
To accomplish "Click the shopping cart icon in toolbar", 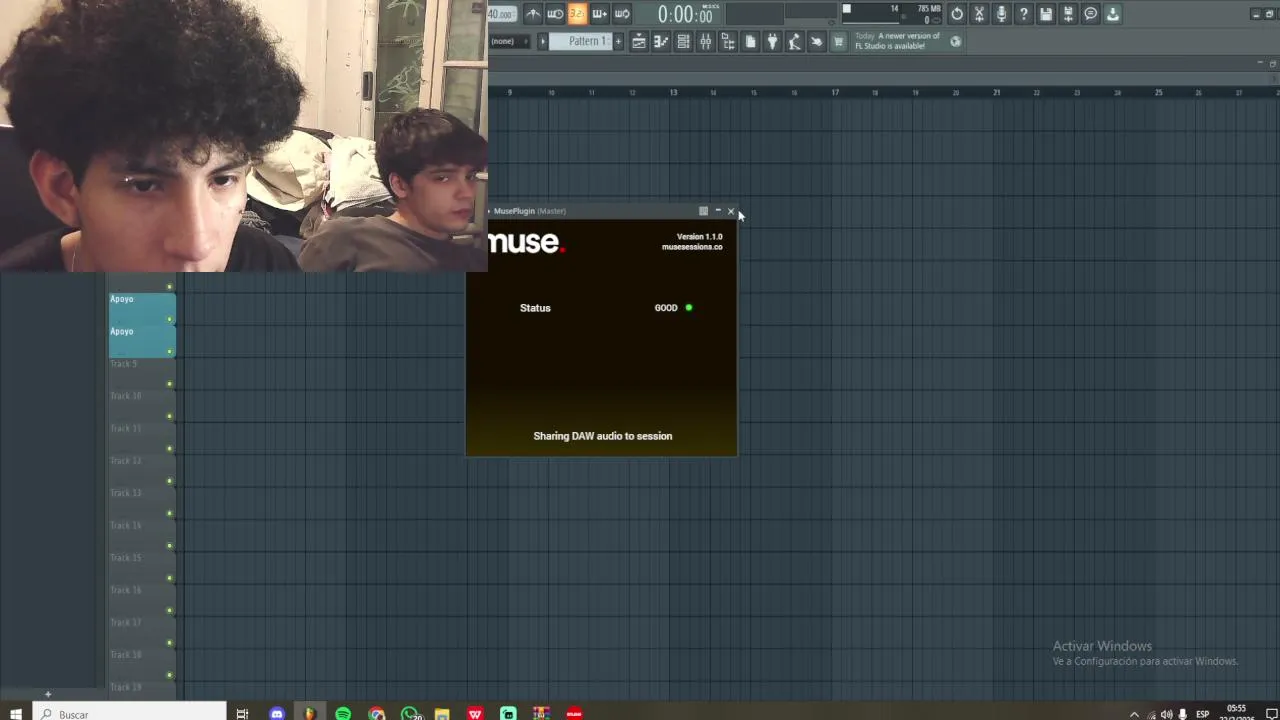I will coord(838,41).
